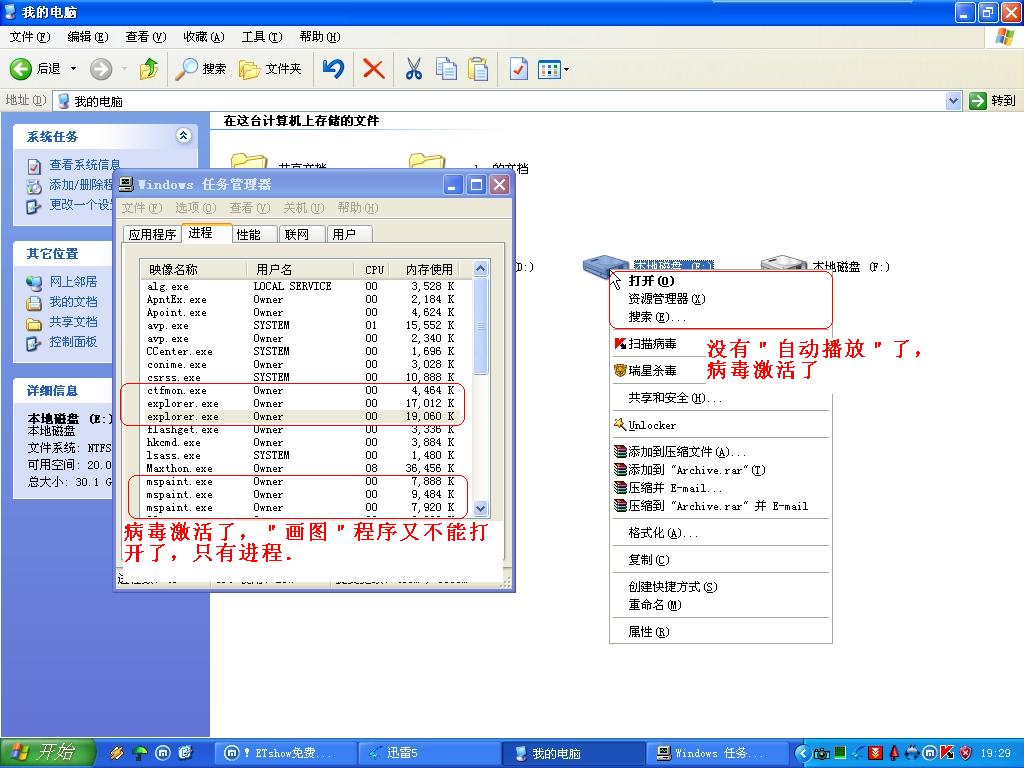Click process list scrollbar down arrow
The width and height of the screenshot is (1024, 768).
pos(481,508)
